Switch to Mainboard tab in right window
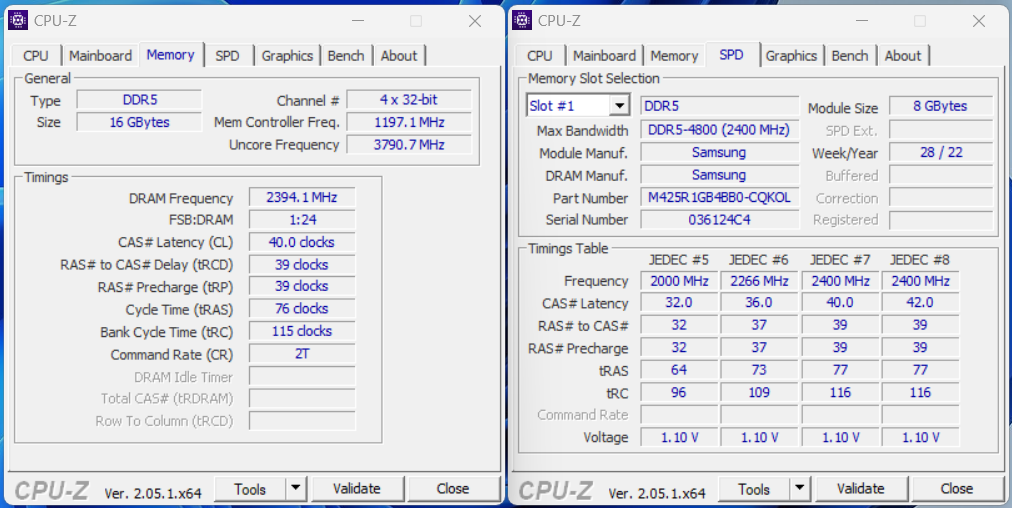 pos(605,56)
